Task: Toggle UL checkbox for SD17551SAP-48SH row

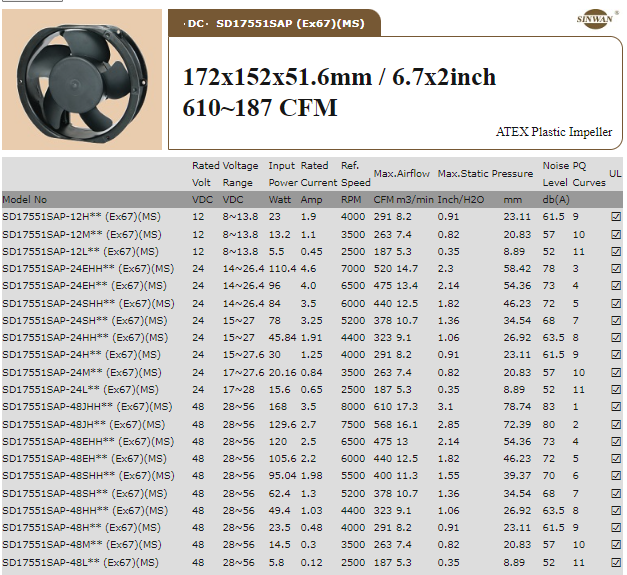Action: [x=615, y=493]
